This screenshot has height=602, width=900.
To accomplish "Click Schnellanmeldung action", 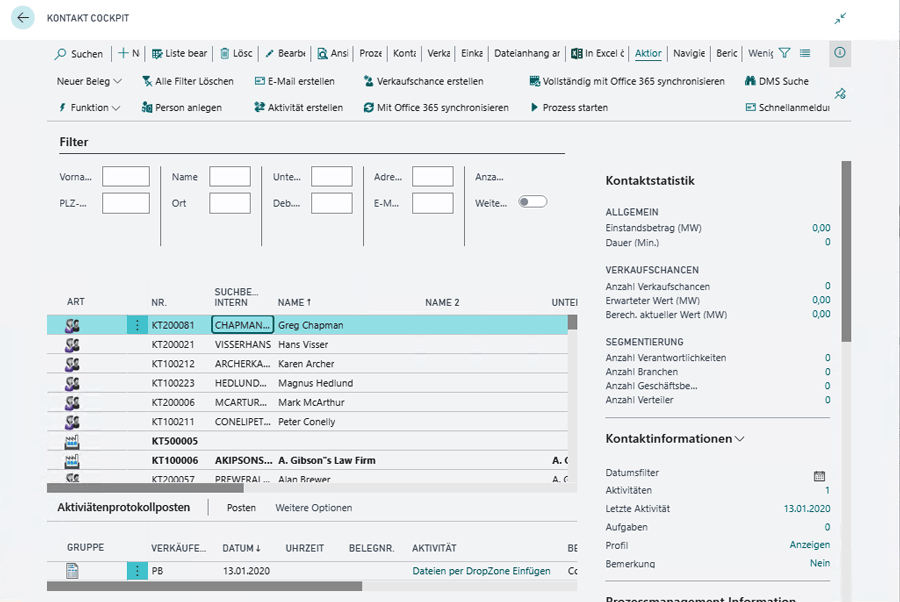I will pyautogui.click(x=787, y=108).
